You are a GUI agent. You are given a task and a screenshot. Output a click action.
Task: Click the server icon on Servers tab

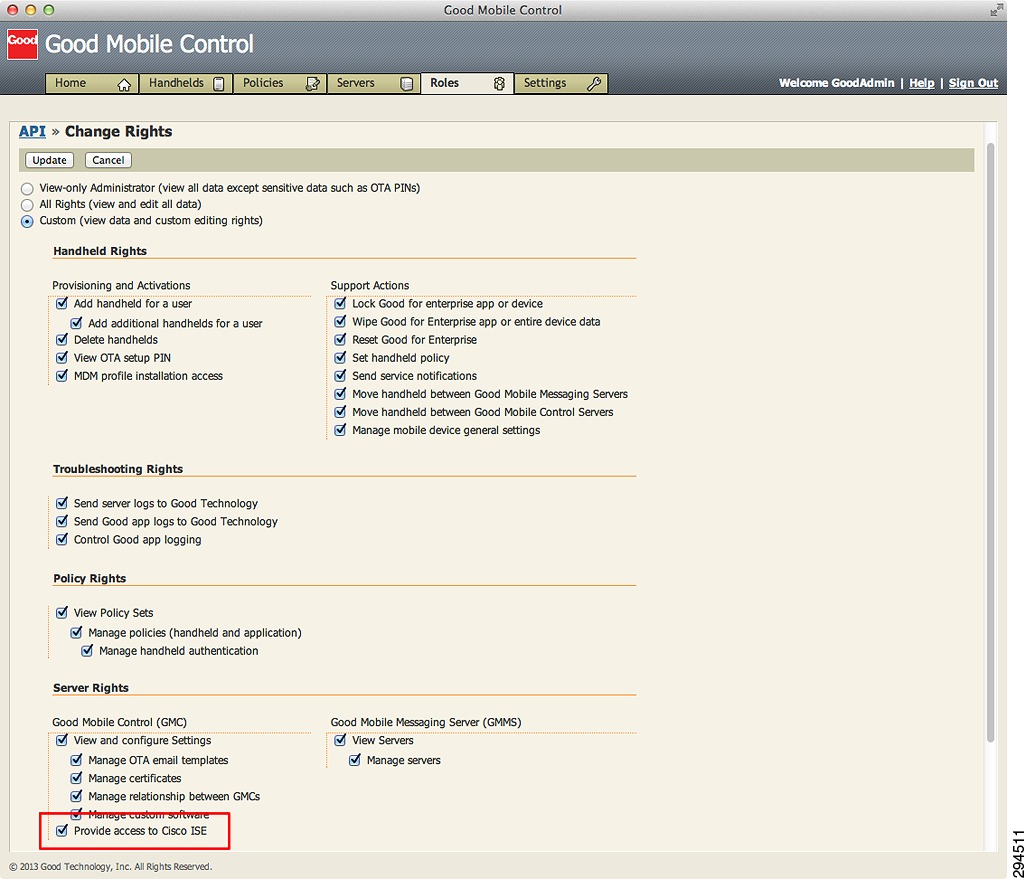coord(407,84)
